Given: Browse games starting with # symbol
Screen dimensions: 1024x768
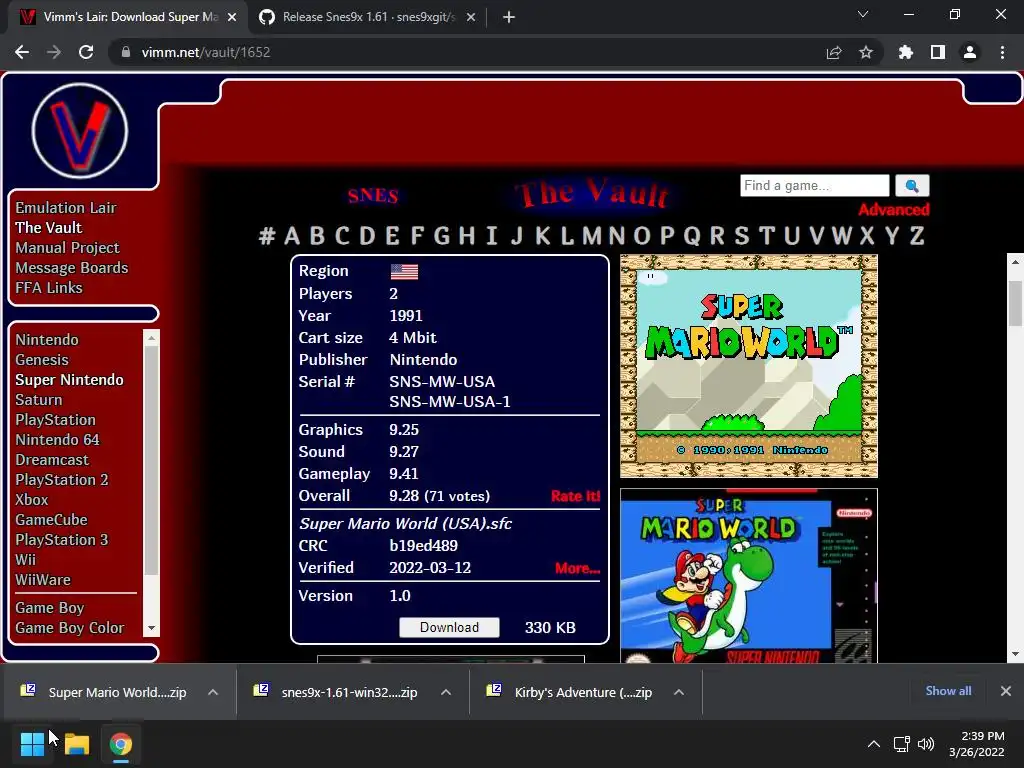Looking at the screenshot, I should click(x=266, y=235).
